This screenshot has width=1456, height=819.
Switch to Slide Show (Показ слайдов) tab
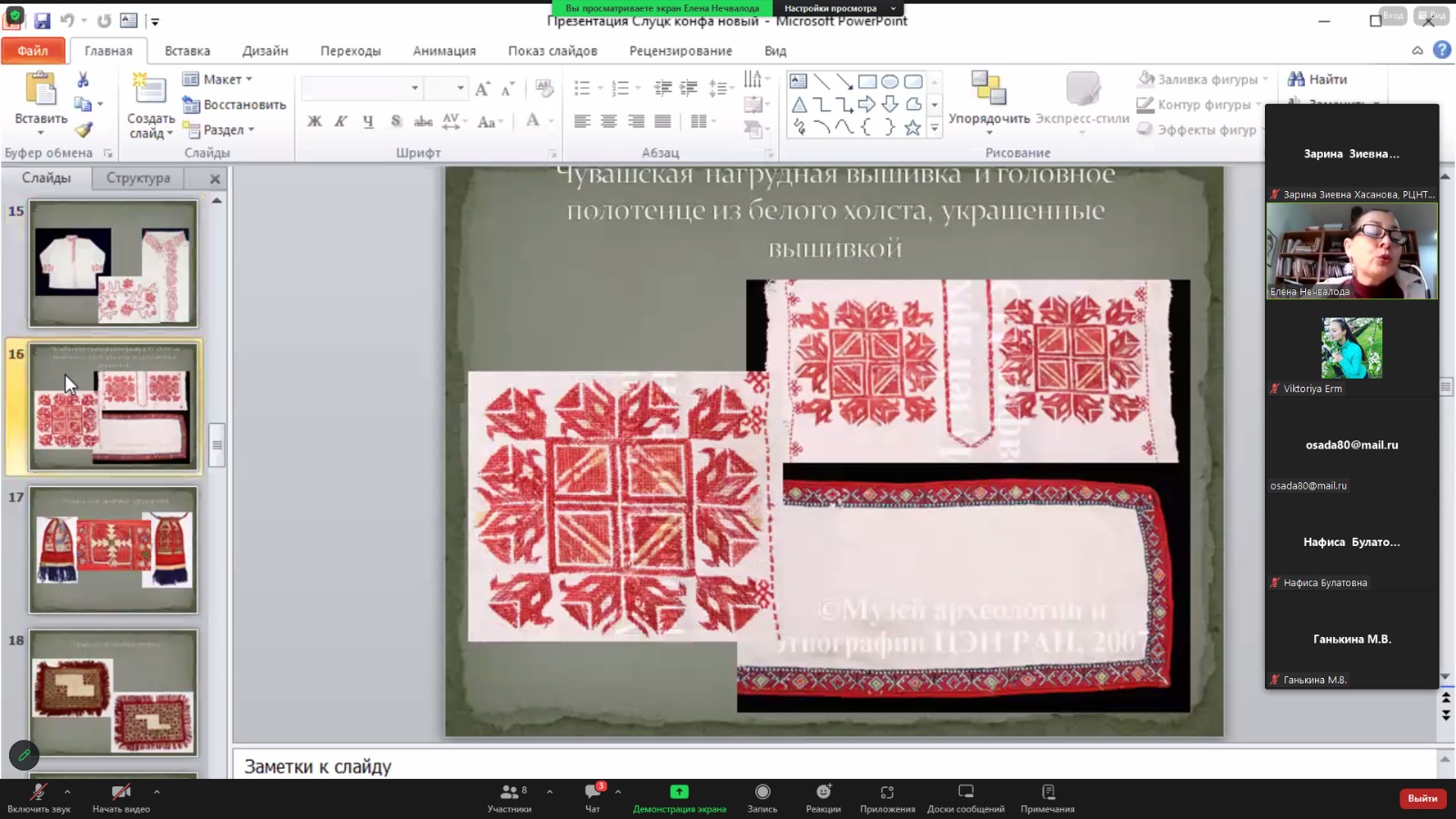pos(552,51)
